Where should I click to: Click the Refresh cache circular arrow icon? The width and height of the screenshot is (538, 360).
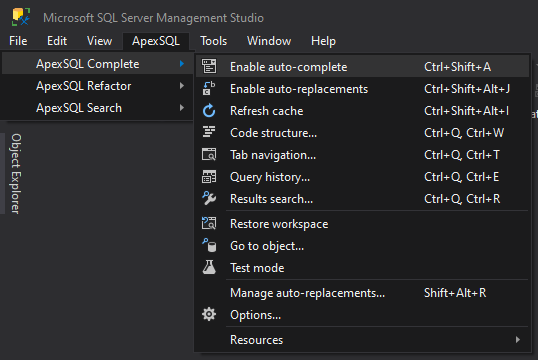pyautogui.click(x=209, y=111)
